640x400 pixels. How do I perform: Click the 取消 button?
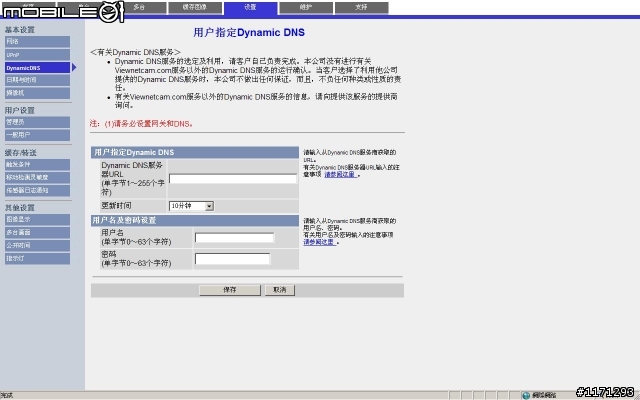tap(280, 290)
